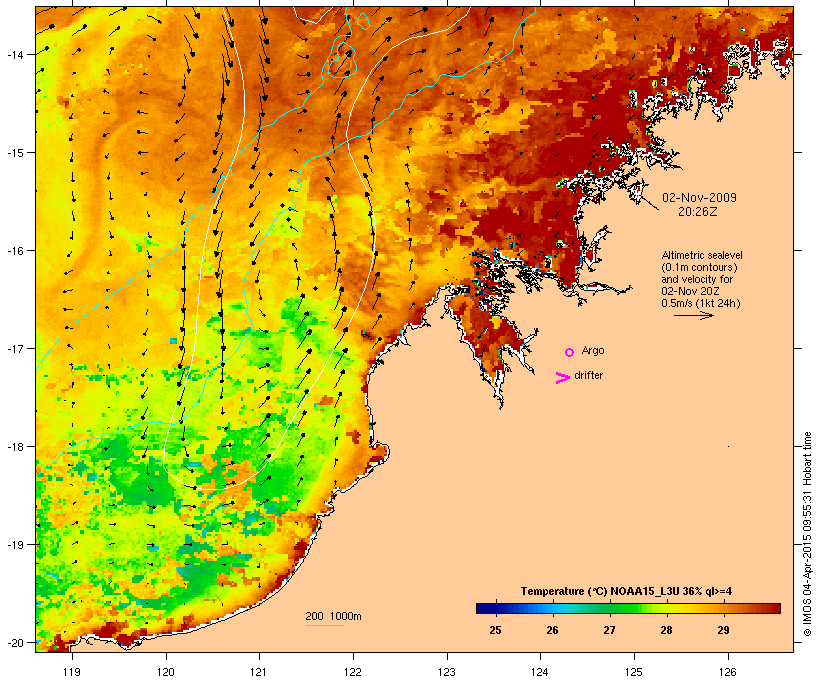Click latitude axis label -16
This screenshot has width=820, height=680.
click(14, 251)
